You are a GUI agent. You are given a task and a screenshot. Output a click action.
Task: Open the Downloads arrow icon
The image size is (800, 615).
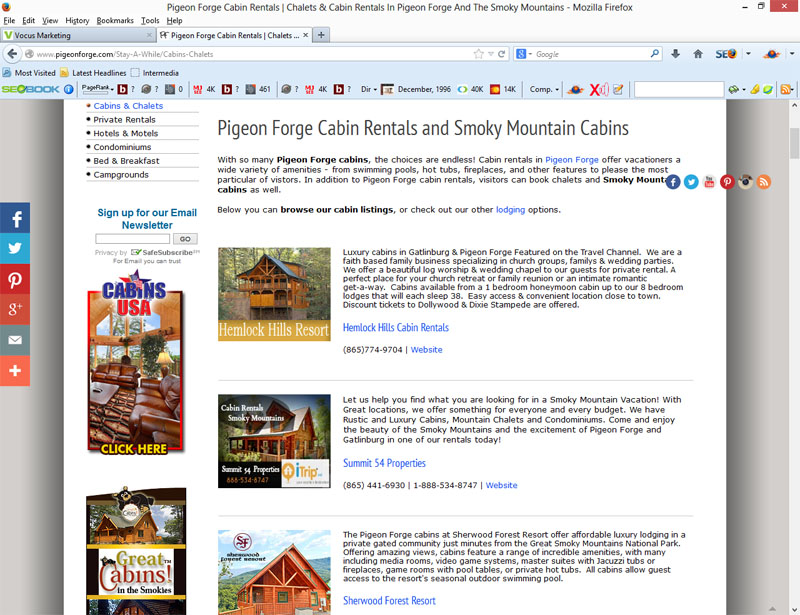tap(676, 54)
